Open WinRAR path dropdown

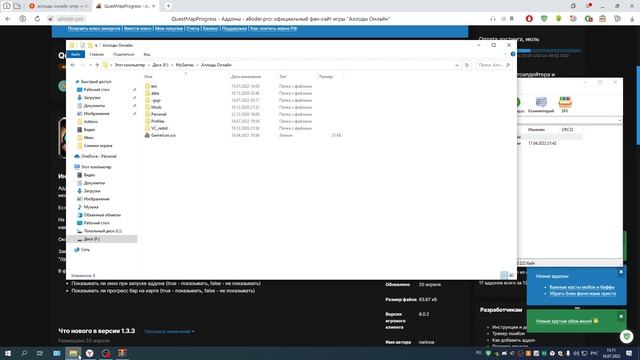coord(620,120)
